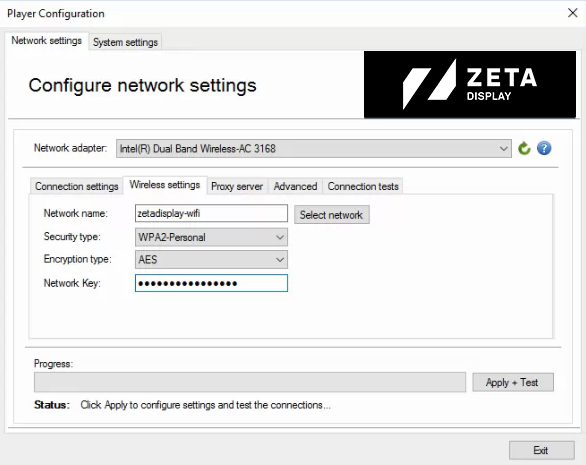The image size is (586, 465).
Task: Expand the Network adapter dropdown
Action: [x=314, y=149]
